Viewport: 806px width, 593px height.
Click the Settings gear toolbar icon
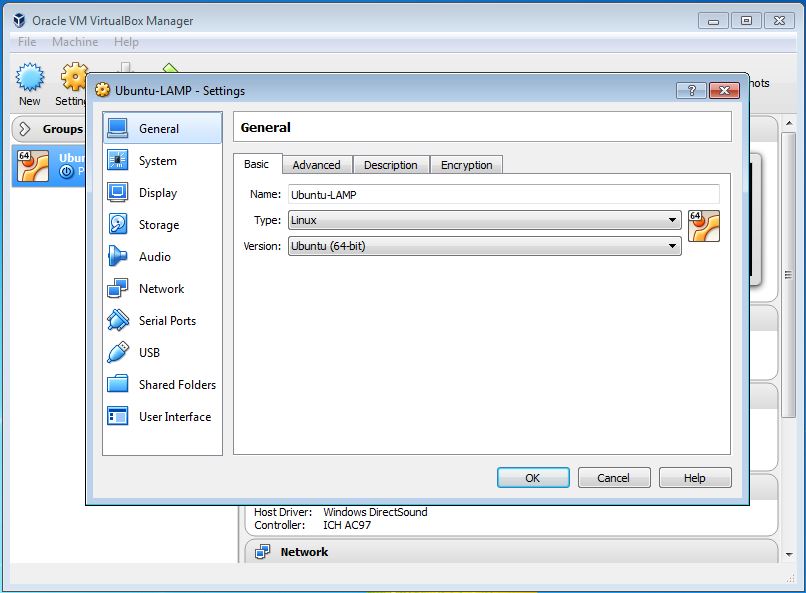pyautogui.click(x=73, y=76)
